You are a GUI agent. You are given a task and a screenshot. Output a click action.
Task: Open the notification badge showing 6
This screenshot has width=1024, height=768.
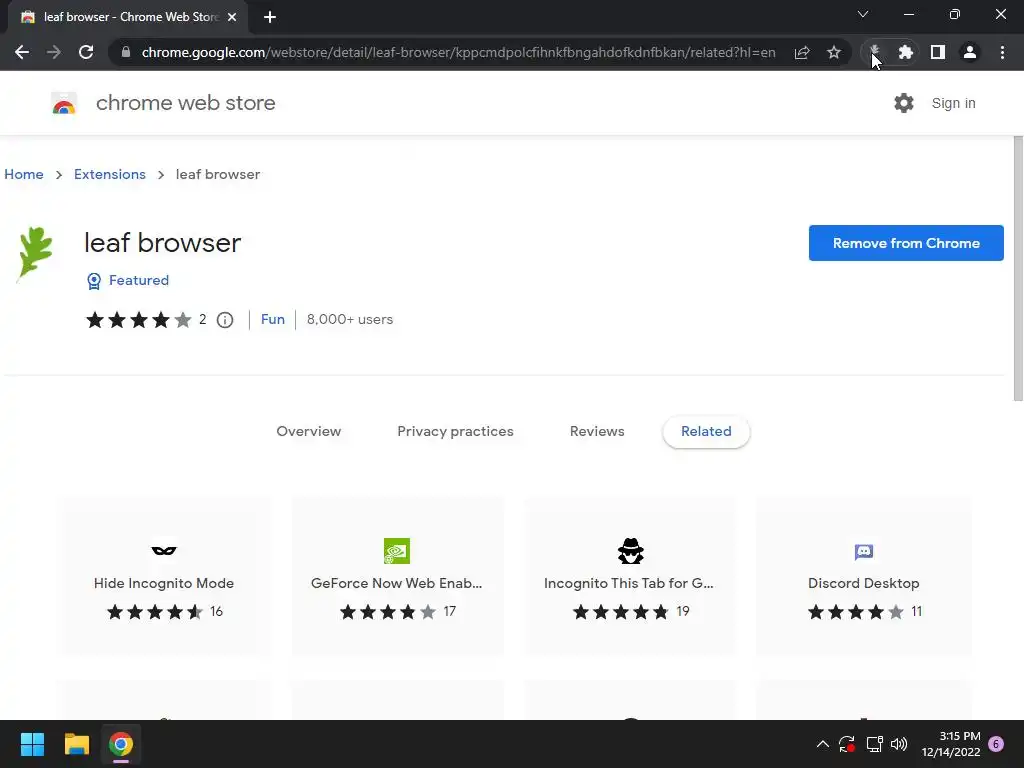coord(996,744)
